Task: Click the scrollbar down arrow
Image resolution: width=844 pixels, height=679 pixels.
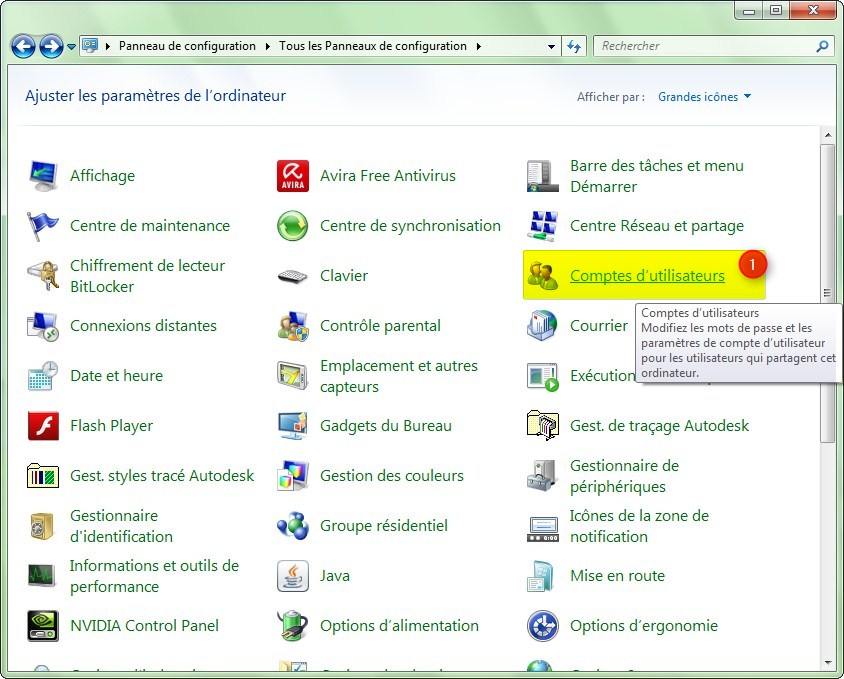Action: [827, 662]
